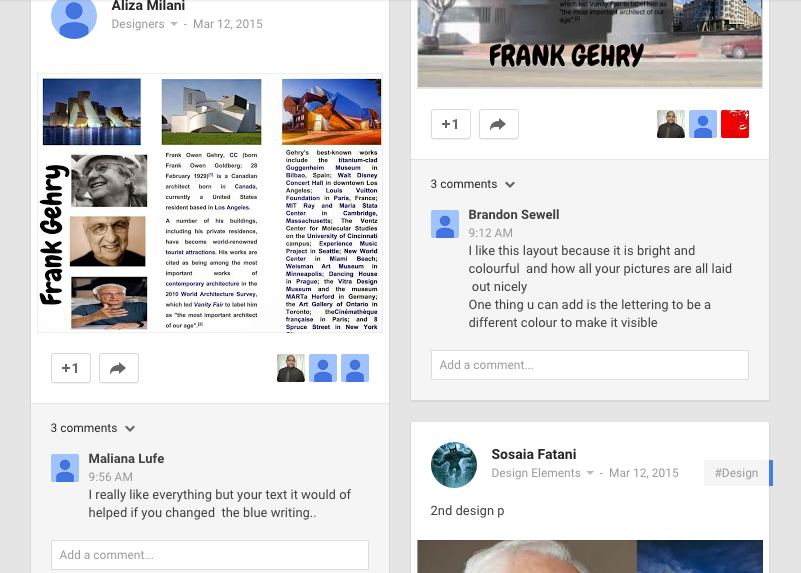Open the Frank Gehry poster image
Screen dimensions: 801x573
(x=210, y=203)
